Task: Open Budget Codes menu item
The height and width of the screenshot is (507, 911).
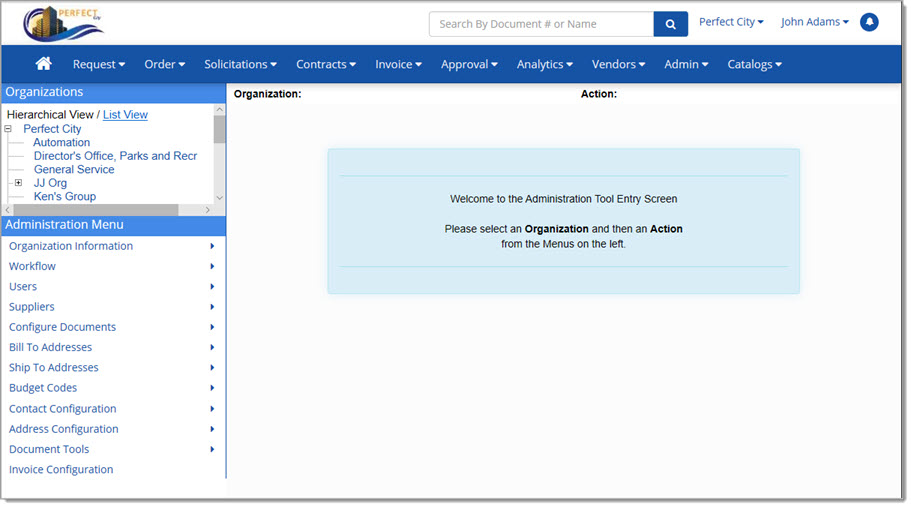Action: 42,388
